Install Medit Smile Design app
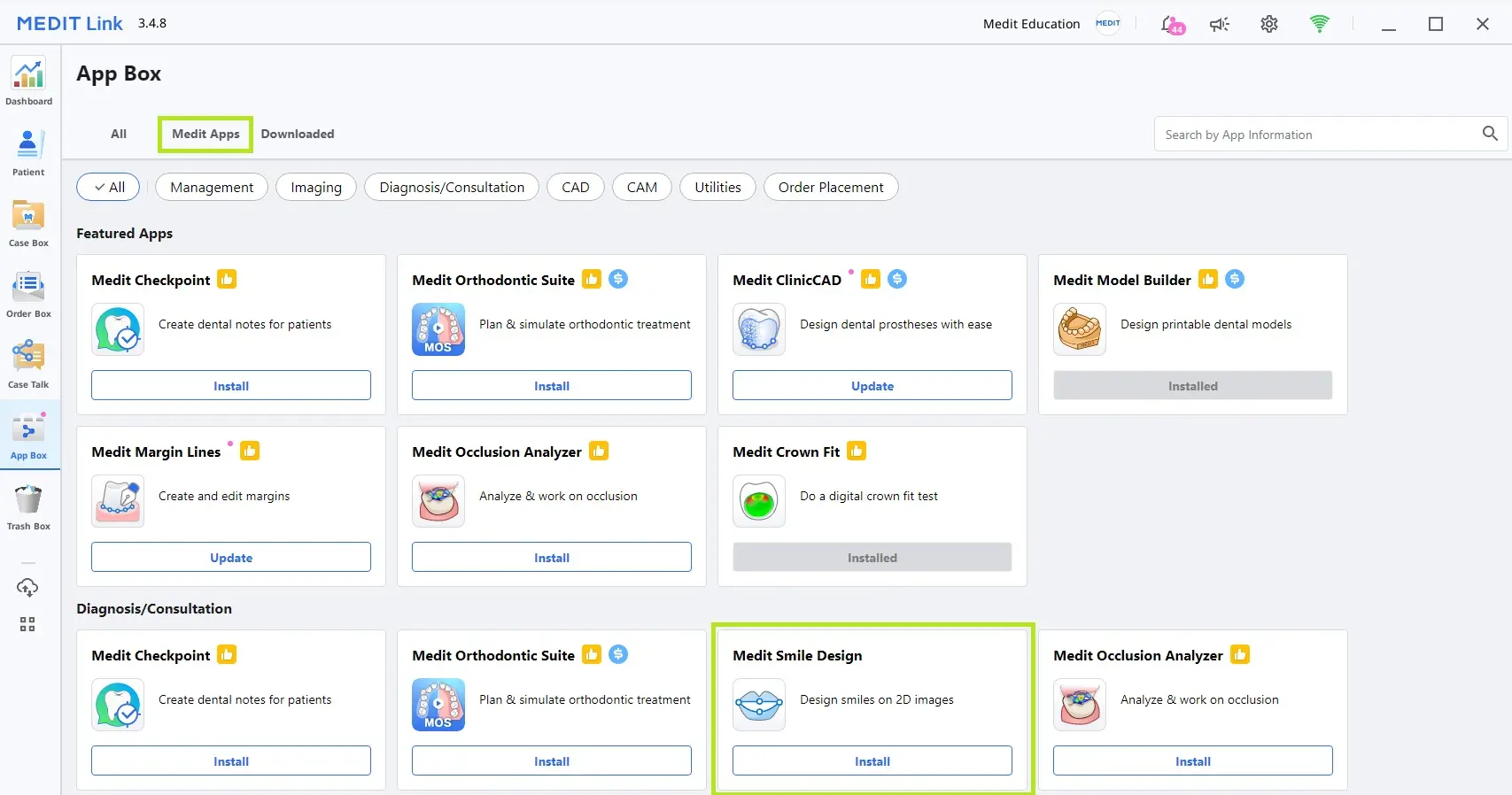The height and width of the screenshot is (795, 1512). point(872,760)
